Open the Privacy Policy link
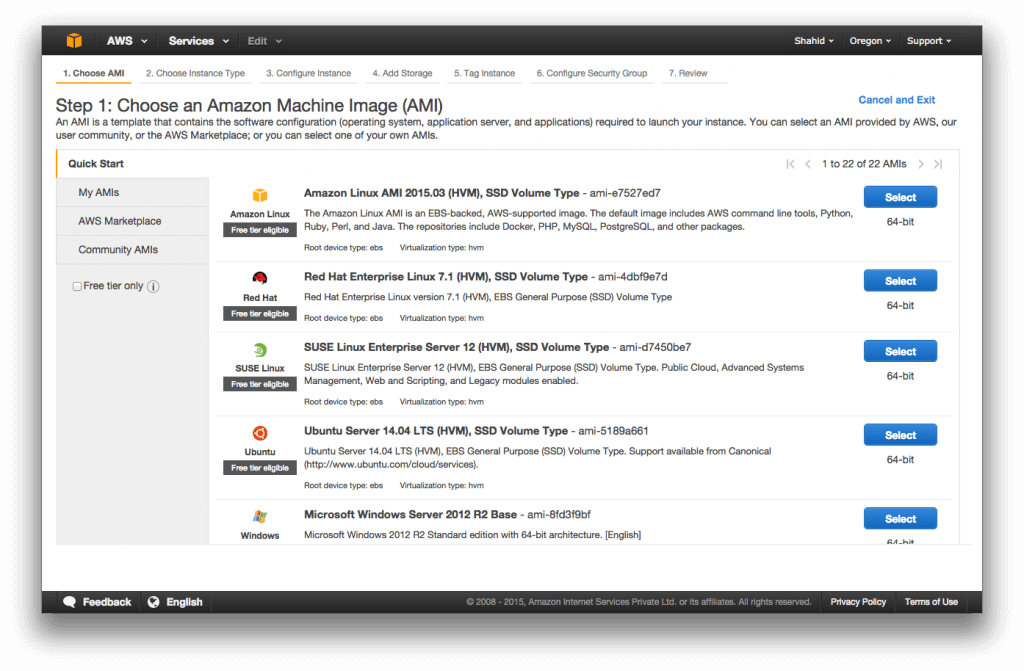Image resolution: width=1024 pixels, height=671 pixels. coord(858,601)
